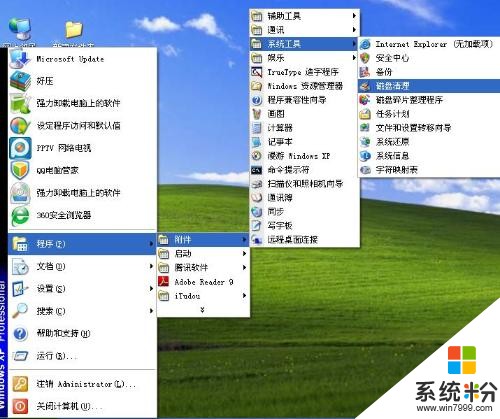Open 画图 paint icon
Viewport: 500px width, 419px height.
(256, 114)
